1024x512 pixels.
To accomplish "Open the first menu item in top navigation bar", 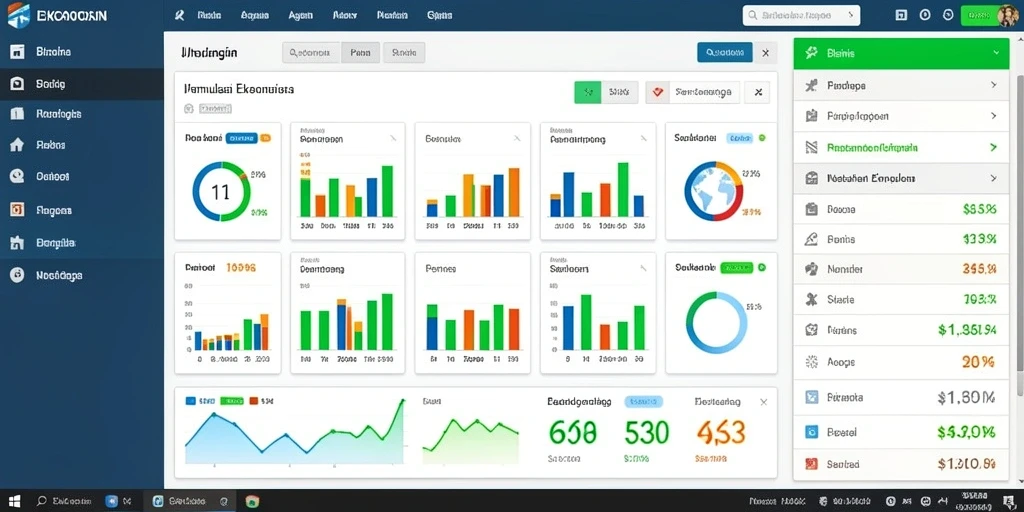I will [x=208, y=15].
